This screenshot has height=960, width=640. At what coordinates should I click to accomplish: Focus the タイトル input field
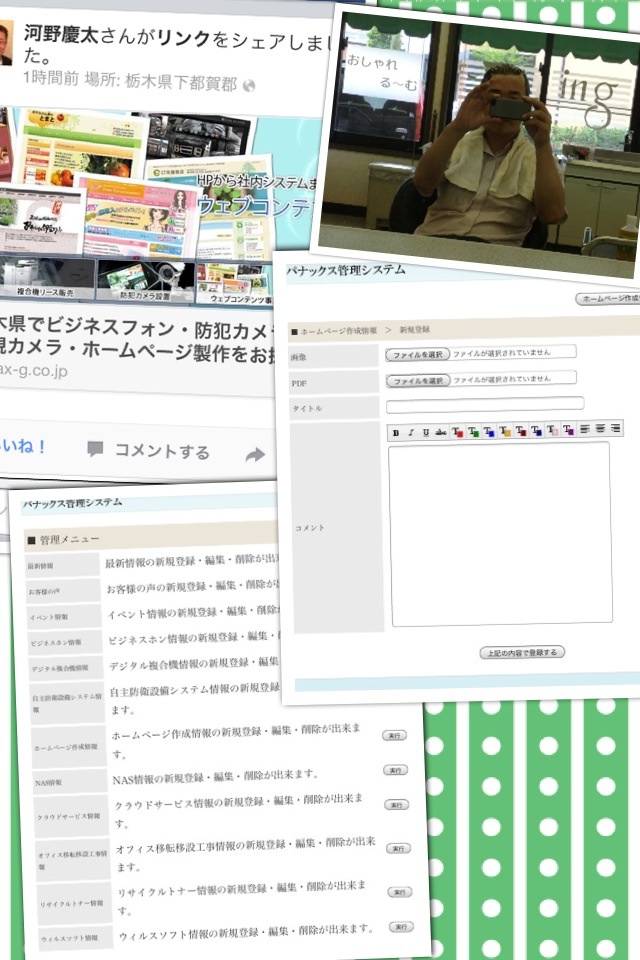[x=484, y=404]
